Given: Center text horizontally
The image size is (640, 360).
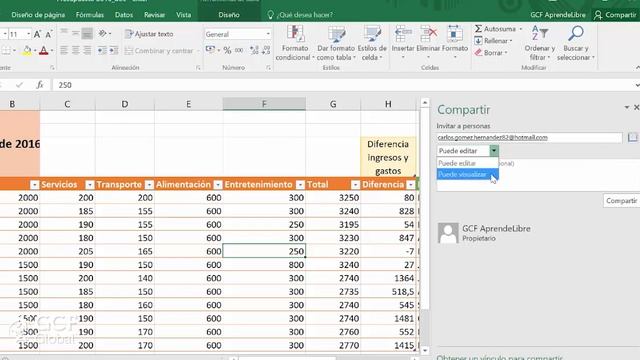Looking at the screenshot, I should [x=76, y=51].
